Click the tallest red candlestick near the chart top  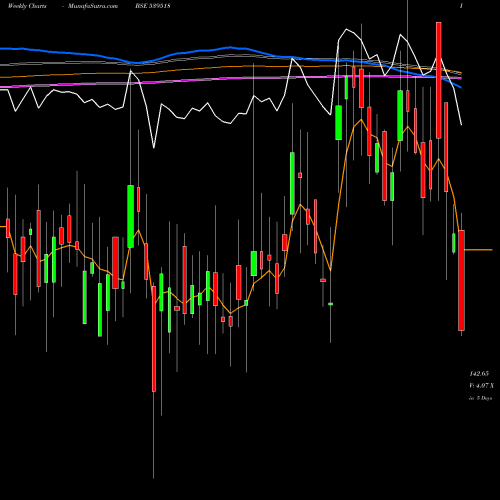(439, 80)
